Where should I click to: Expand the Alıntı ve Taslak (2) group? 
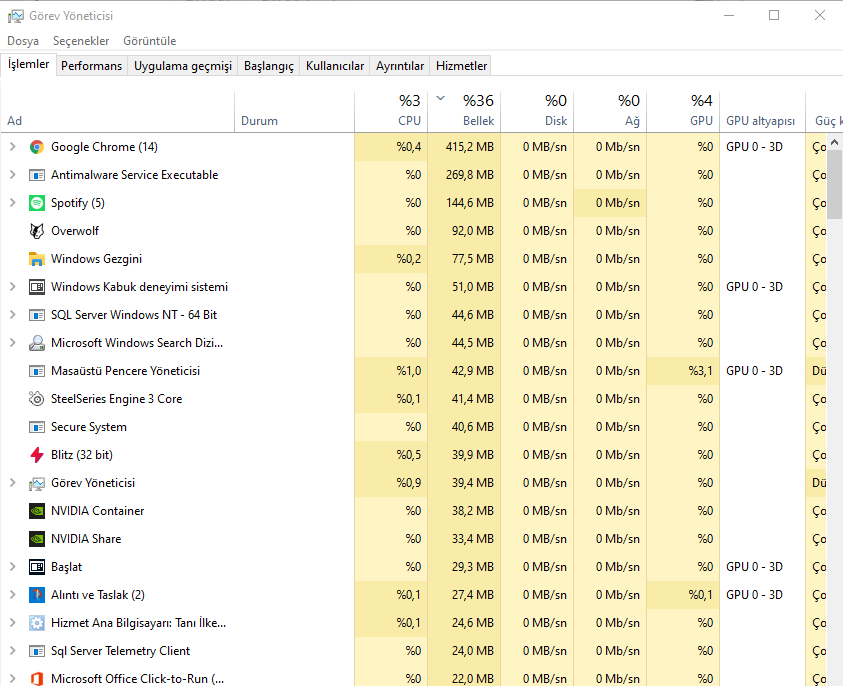[12, 595]
